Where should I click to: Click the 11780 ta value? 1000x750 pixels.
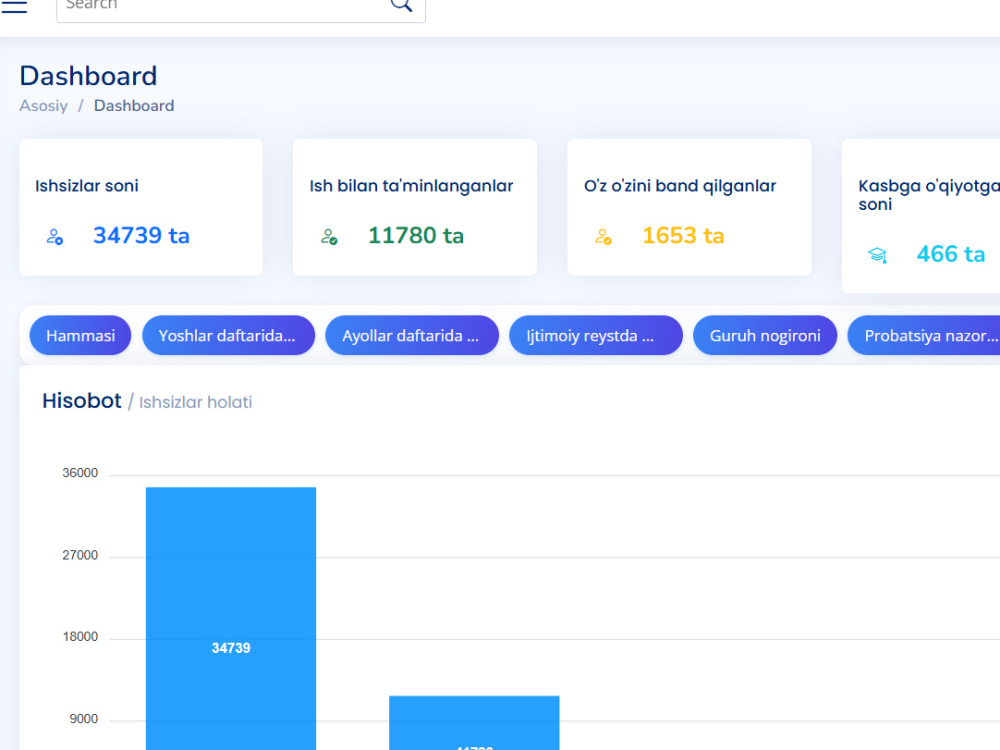(416, 235)
